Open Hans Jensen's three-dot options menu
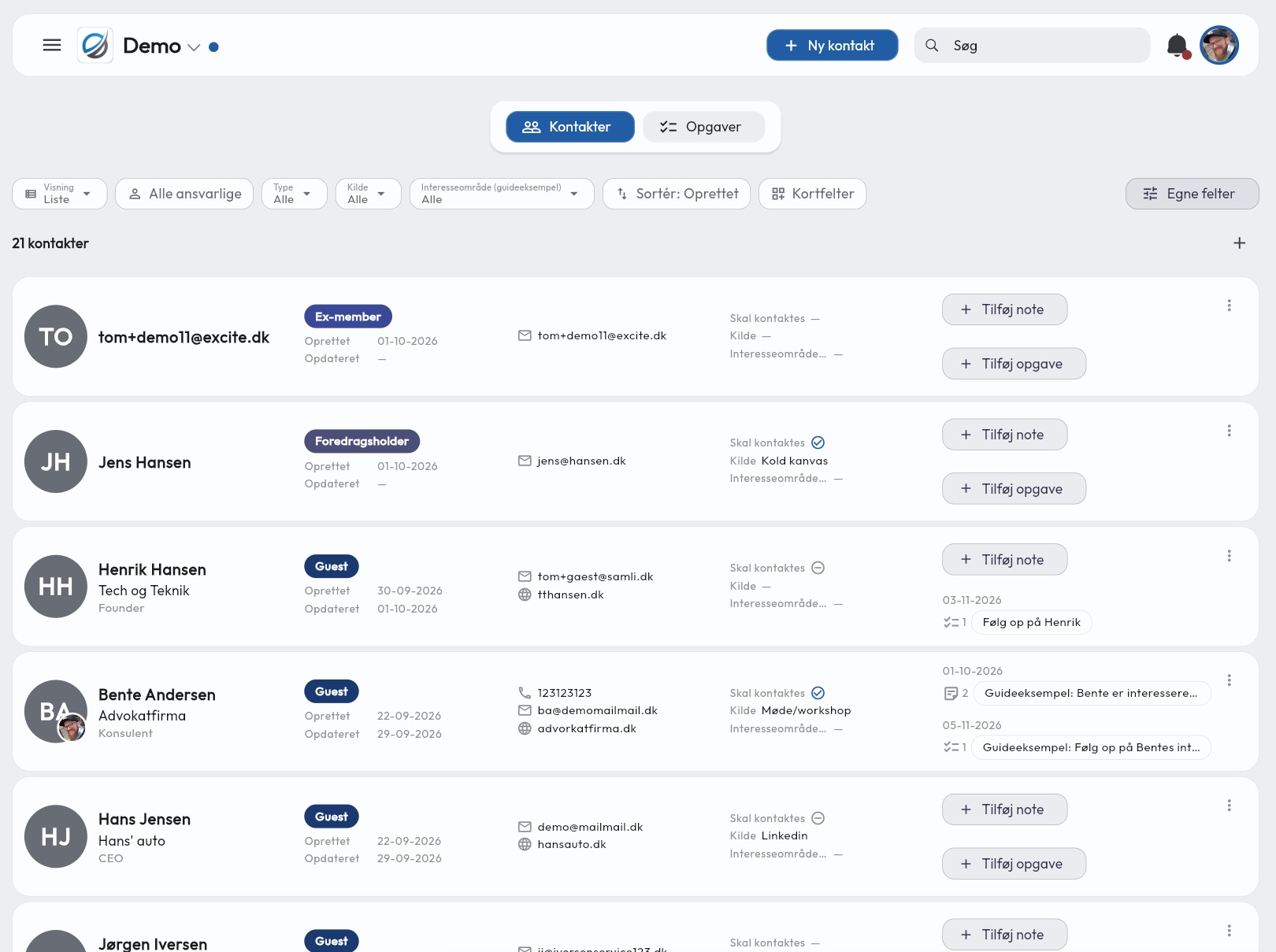Image resolution: width=1276 pixels, height=952 pixels. 1229,806
